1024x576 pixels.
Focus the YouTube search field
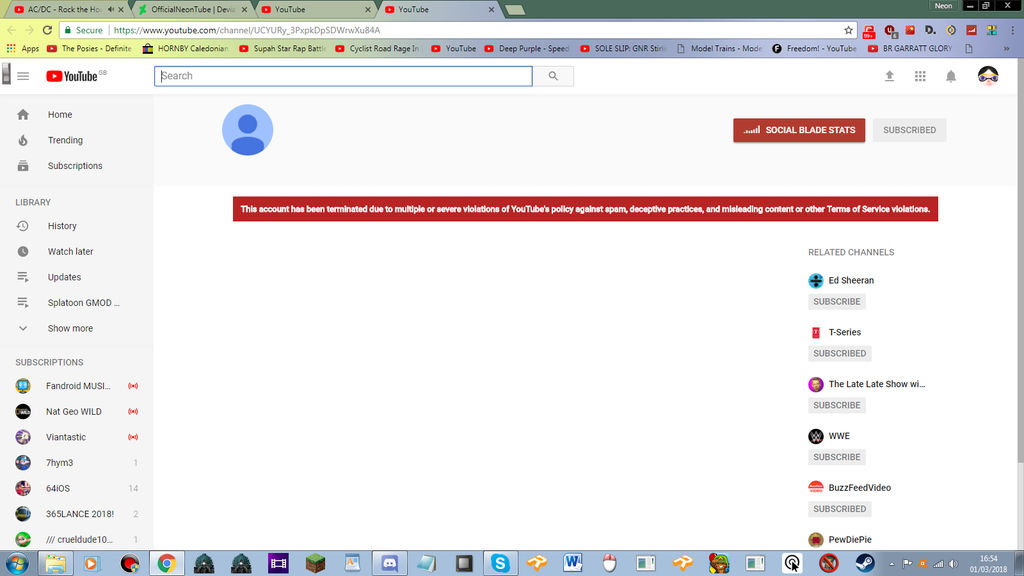[344, 76]
